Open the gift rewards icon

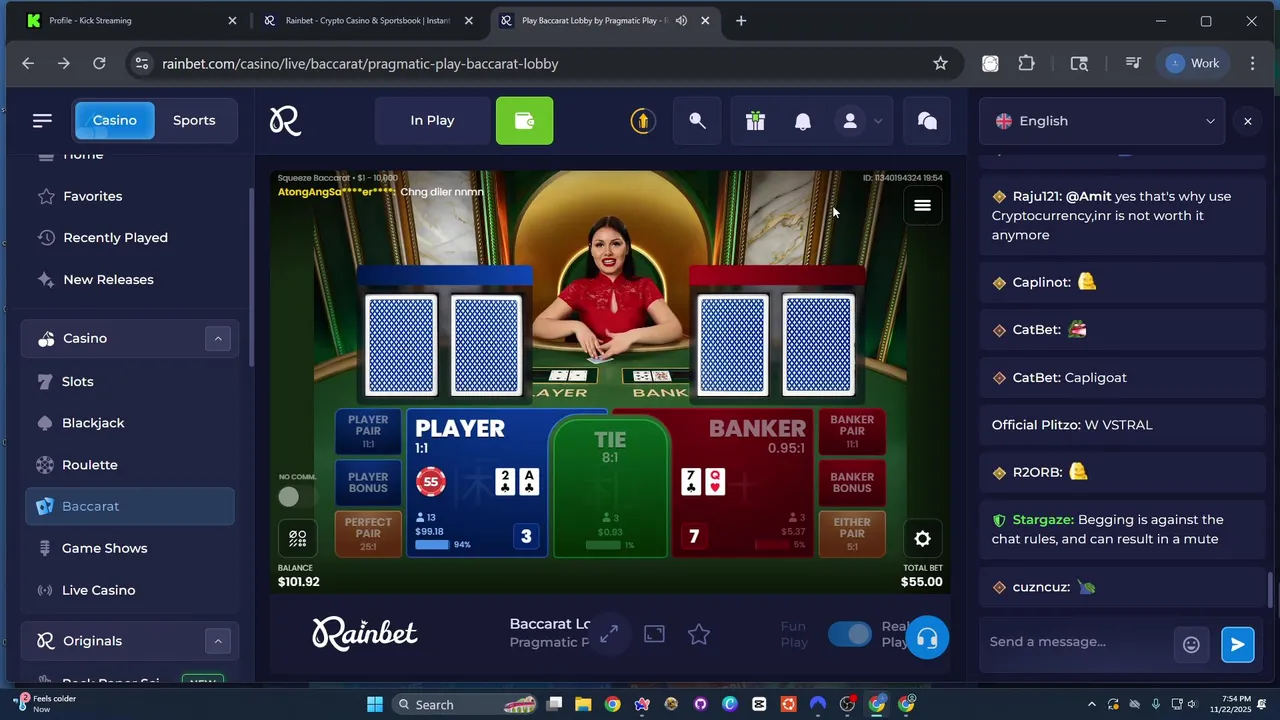[755, 121]
